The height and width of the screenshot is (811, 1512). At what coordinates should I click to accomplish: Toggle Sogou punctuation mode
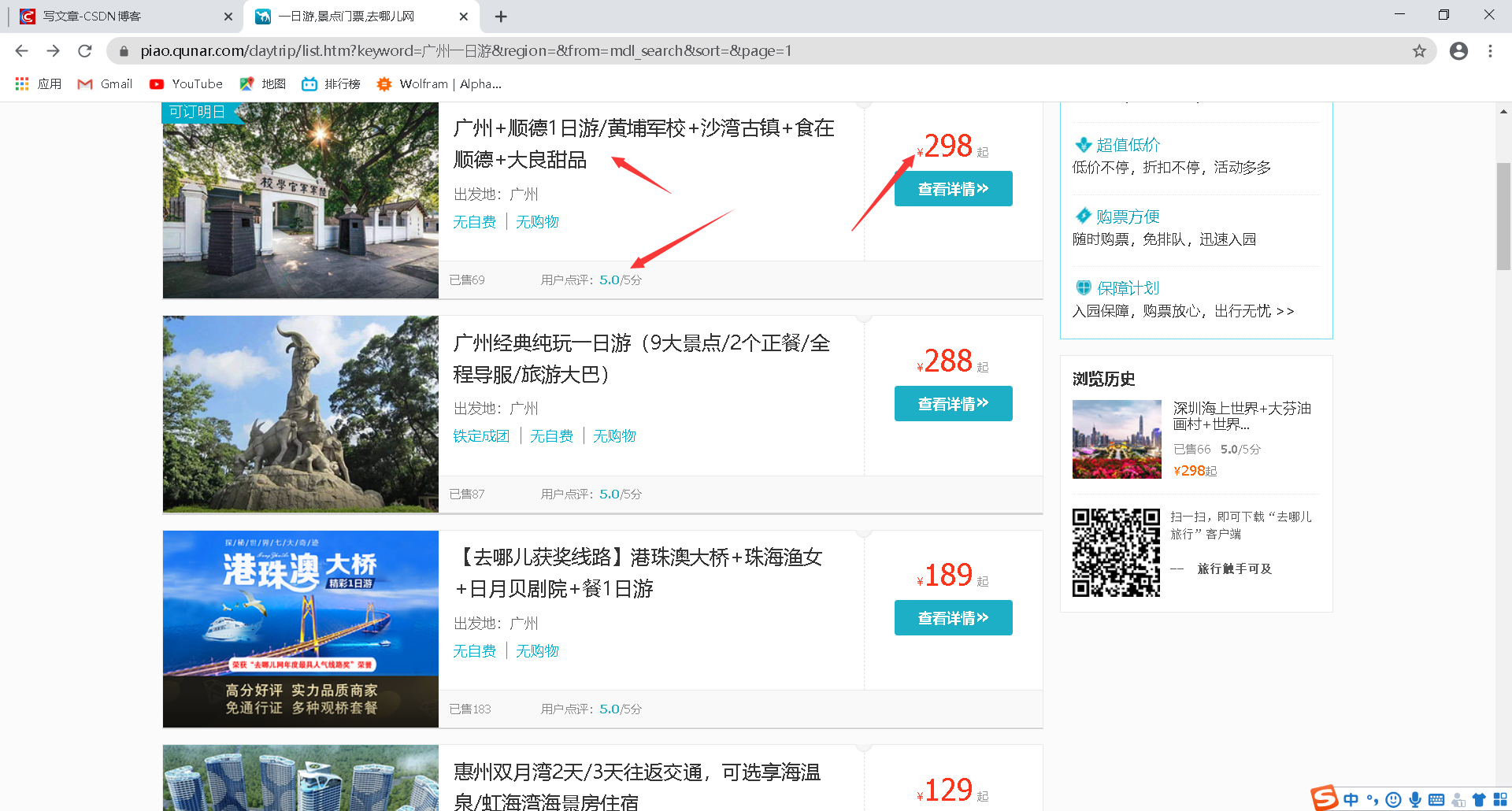pos(1373,800)
